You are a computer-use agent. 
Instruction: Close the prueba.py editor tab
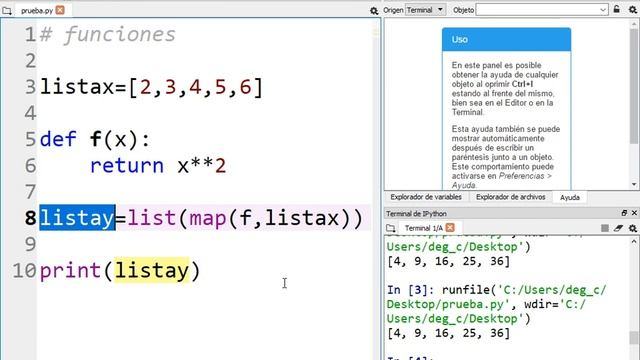(60, 10)
